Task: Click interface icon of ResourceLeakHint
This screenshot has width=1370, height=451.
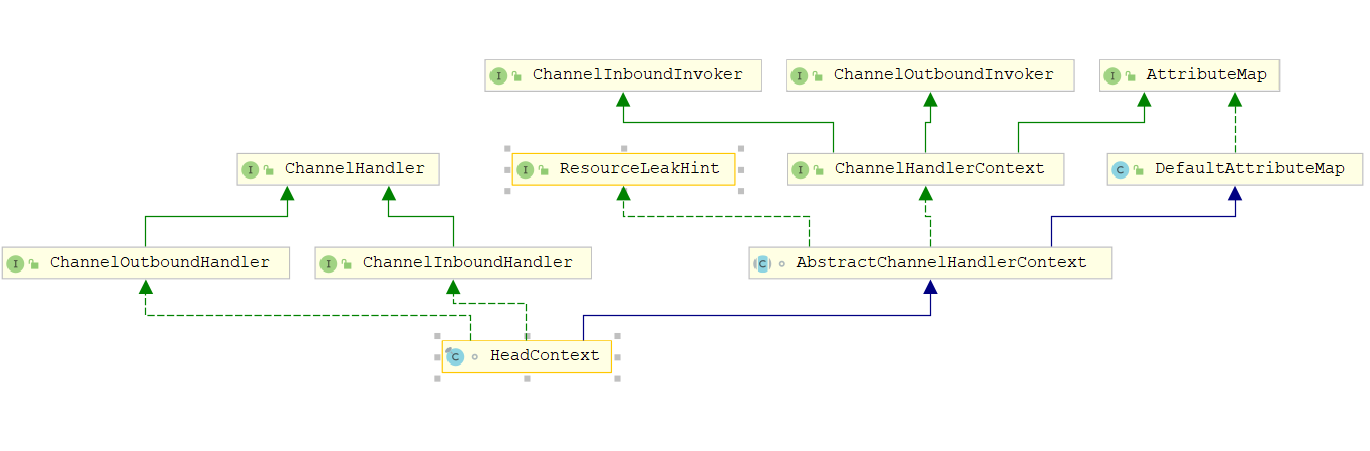Action: click(x=525, y=170)
